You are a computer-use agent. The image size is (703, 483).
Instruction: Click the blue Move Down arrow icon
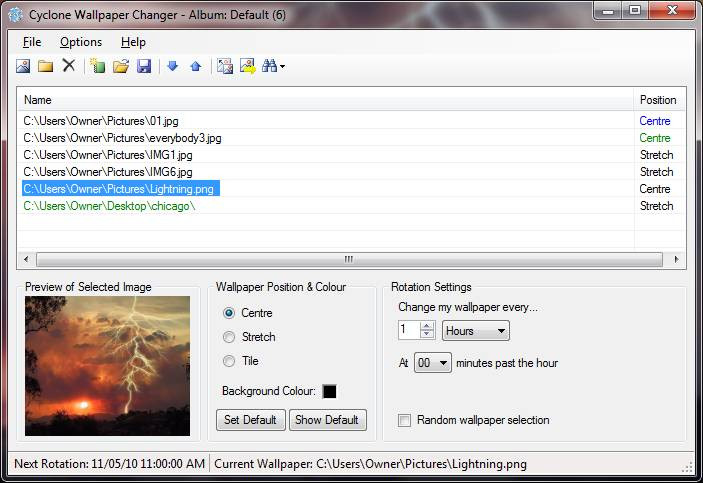tap(173, 66)
